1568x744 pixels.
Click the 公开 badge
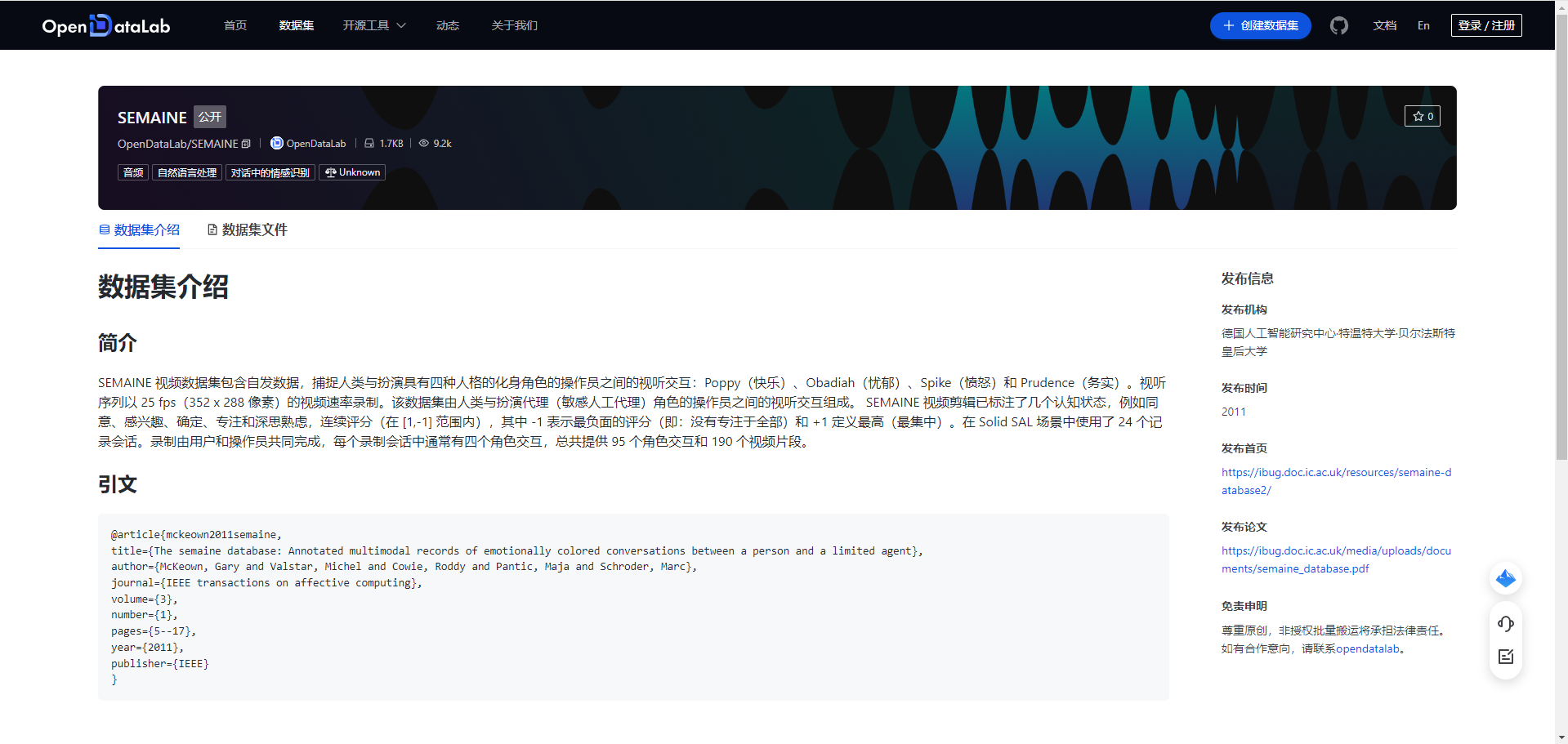(210, 117)
